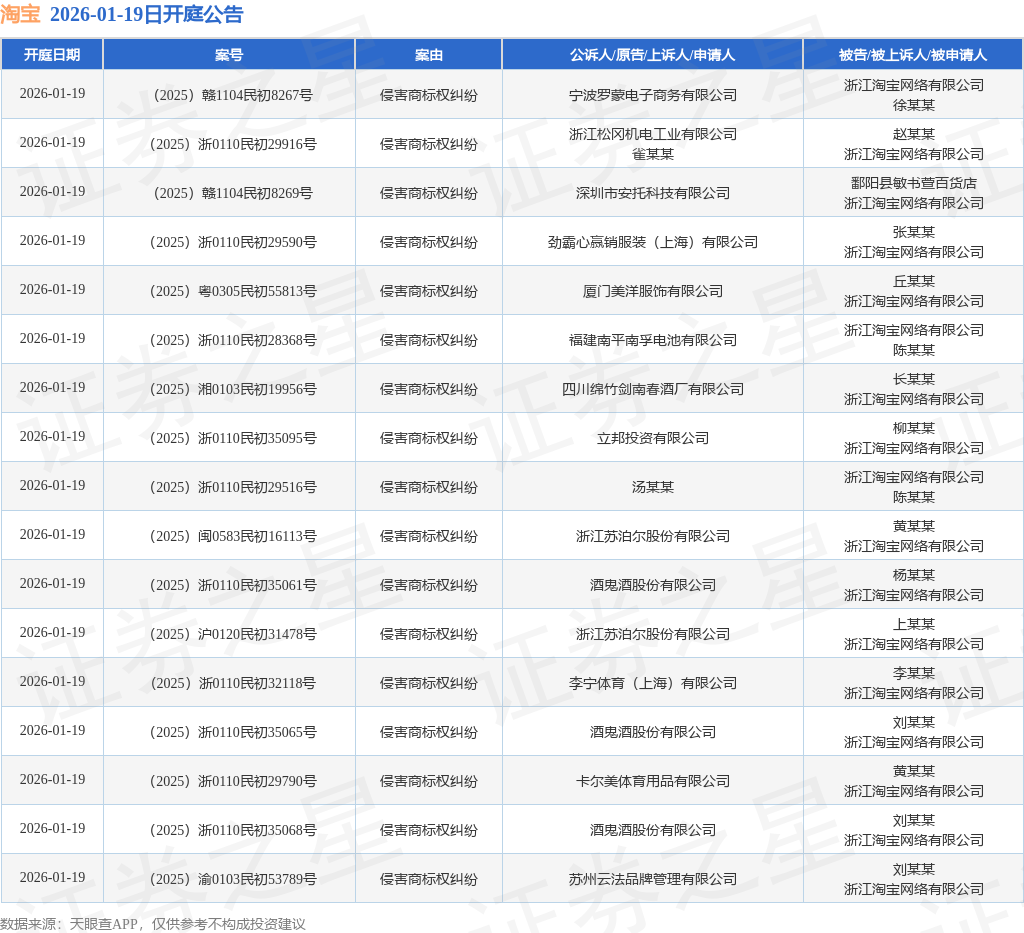Select case number (2025)浙0110民初29790号
The height and width of the screenshot is (933, 1024).
click(x=233, y=781)
